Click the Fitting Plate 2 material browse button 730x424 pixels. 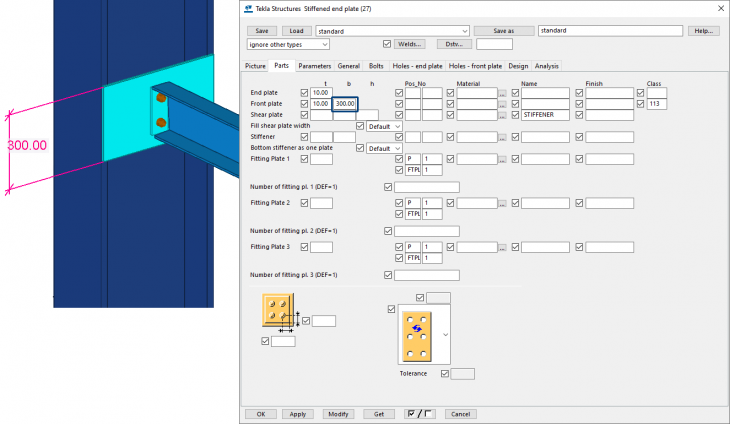tap(502, 203)
